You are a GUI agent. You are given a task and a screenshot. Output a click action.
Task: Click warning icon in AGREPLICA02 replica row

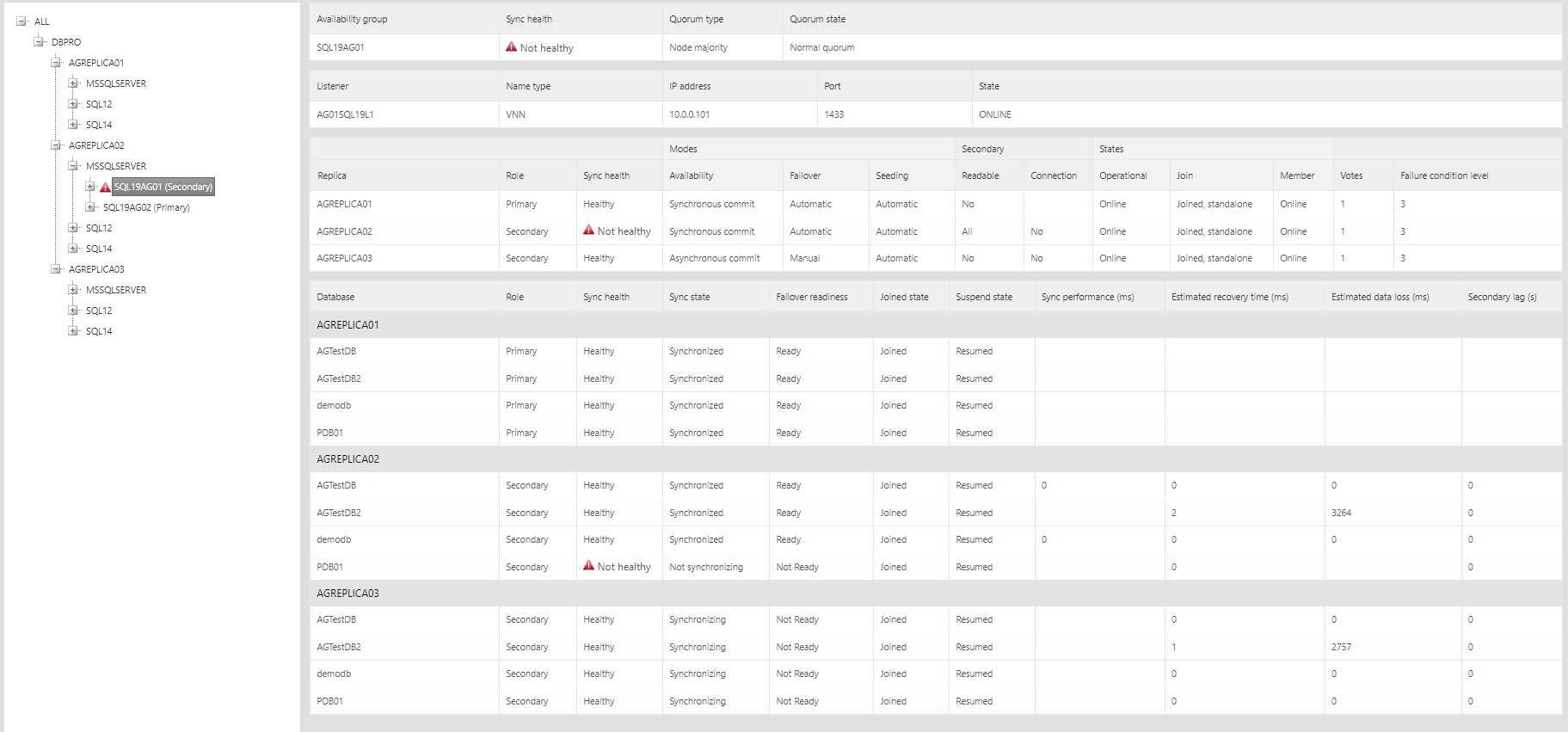coord(588,231)
